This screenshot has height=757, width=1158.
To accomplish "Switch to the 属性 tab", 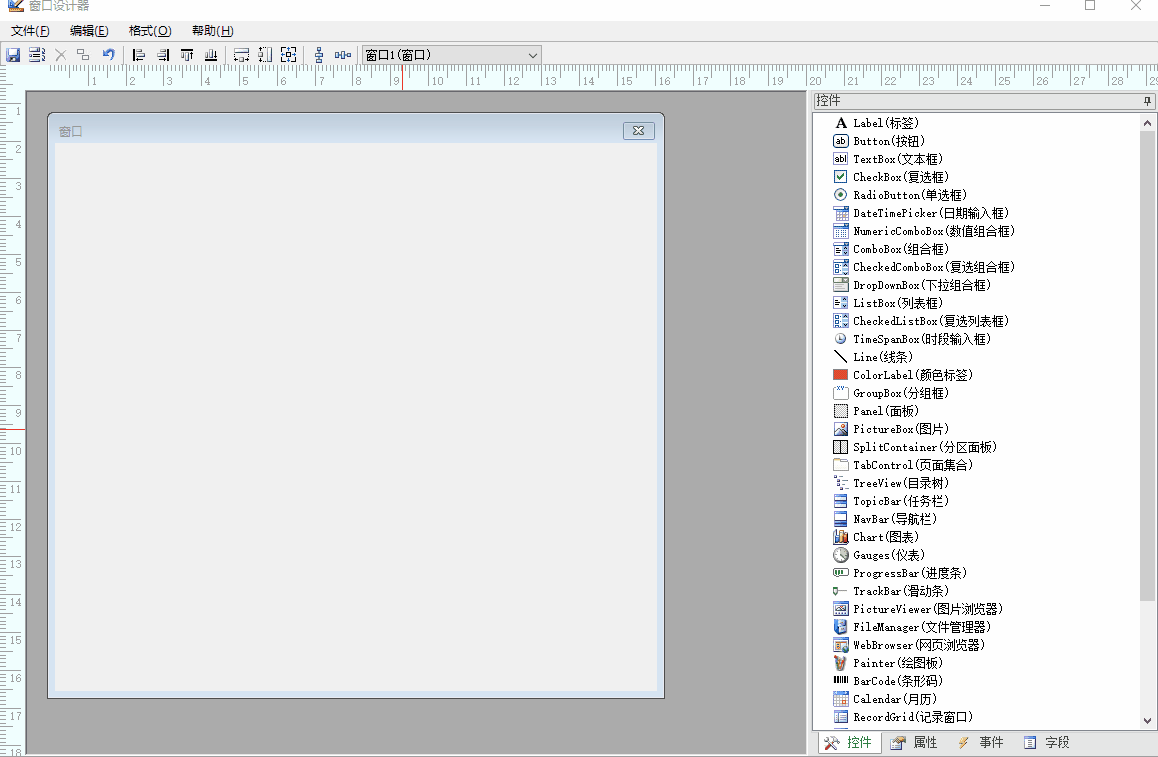I will click(914, 742).
